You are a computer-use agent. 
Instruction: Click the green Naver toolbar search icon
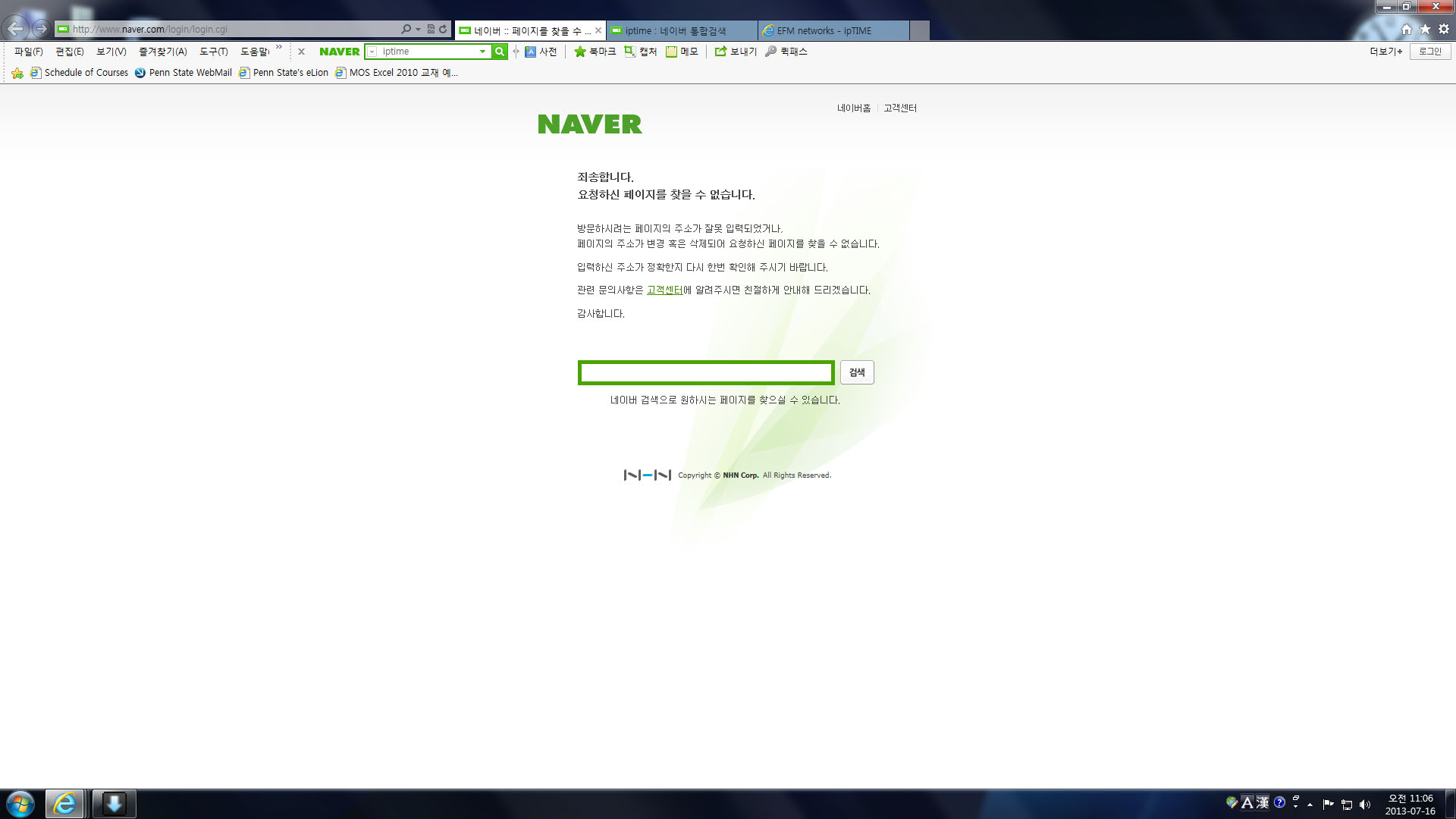500,52
